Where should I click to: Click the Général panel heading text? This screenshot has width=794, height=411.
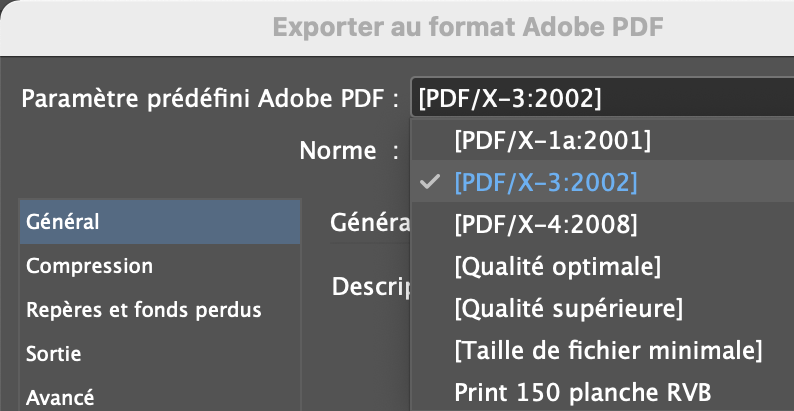[x=370, y=222]
